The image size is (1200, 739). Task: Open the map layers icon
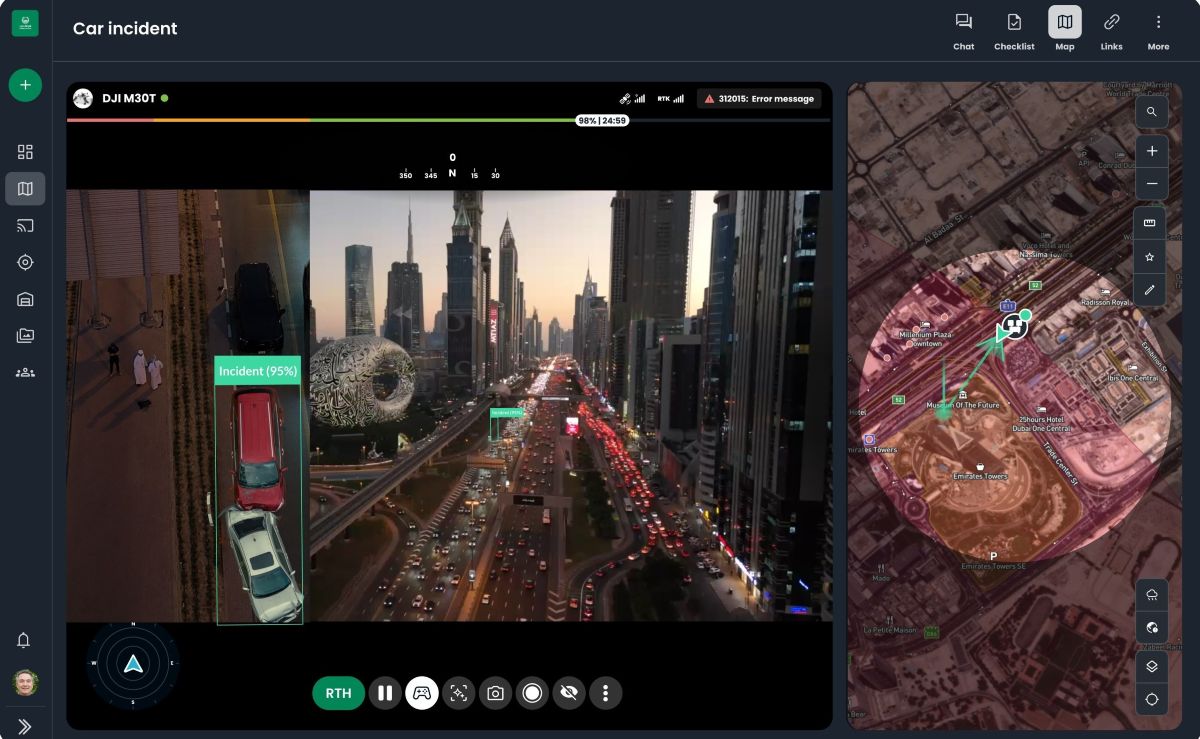point(1151,666)
